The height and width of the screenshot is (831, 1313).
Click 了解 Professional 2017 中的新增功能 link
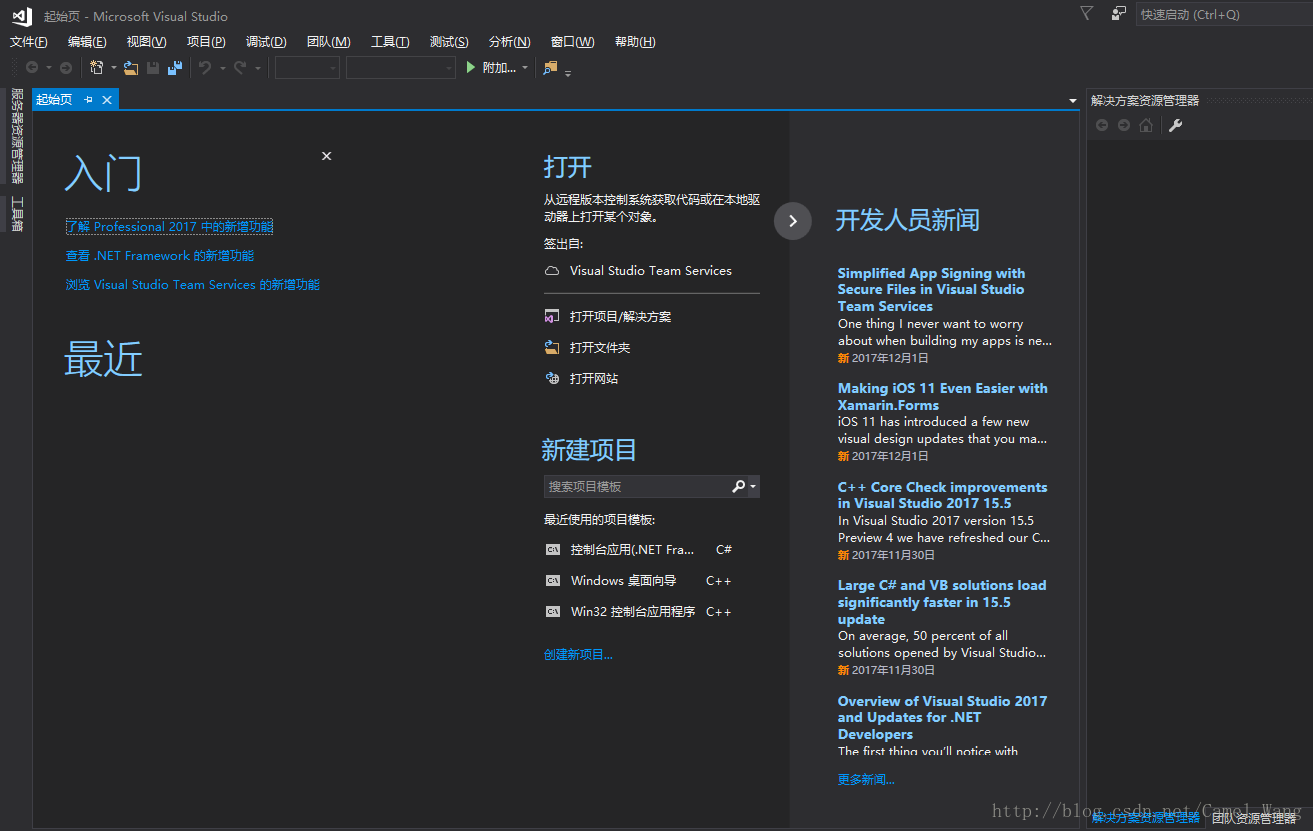point(169,227)
